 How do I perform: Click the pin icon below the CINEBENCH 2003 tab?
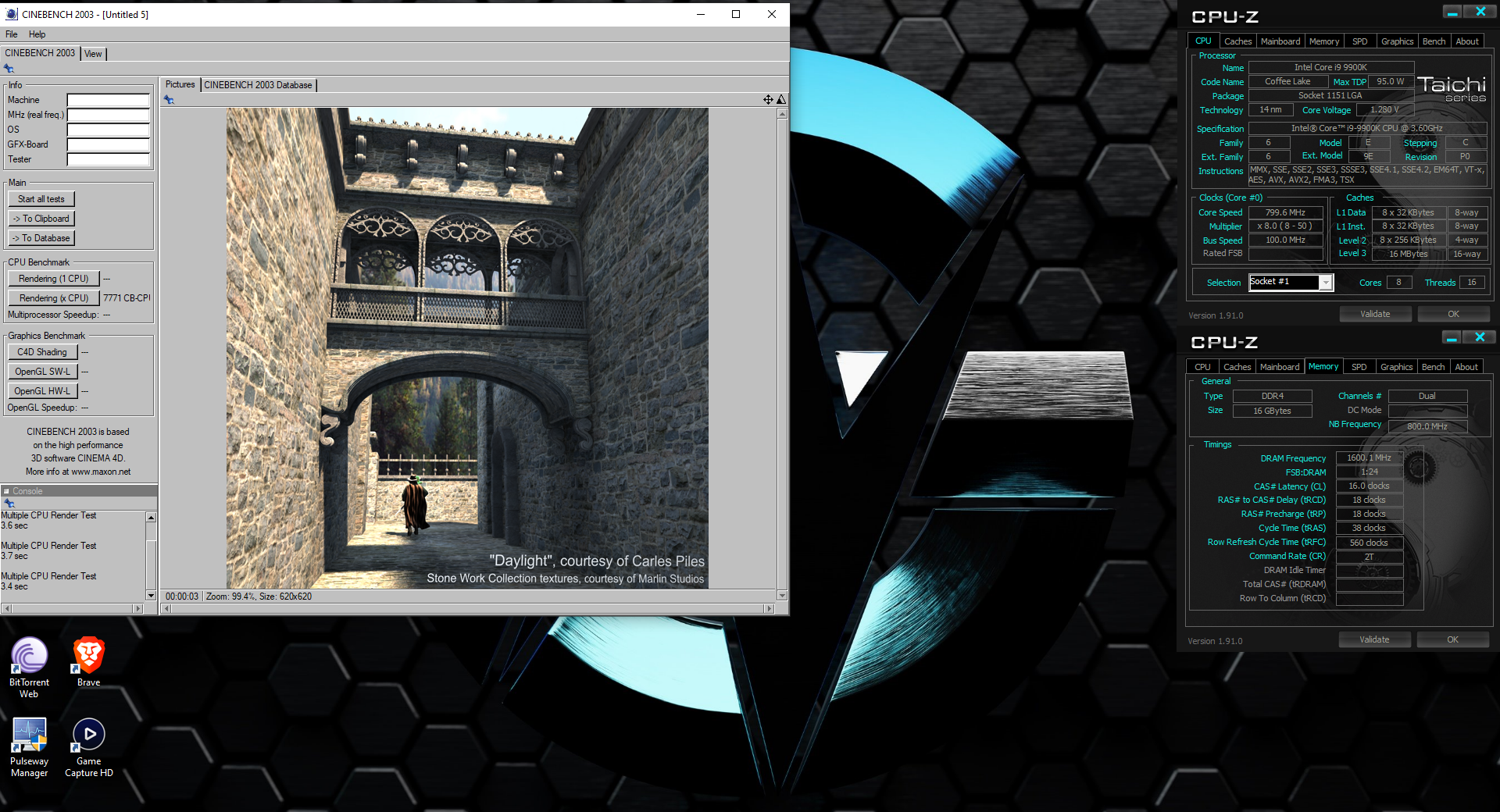[x=9, y=69]
